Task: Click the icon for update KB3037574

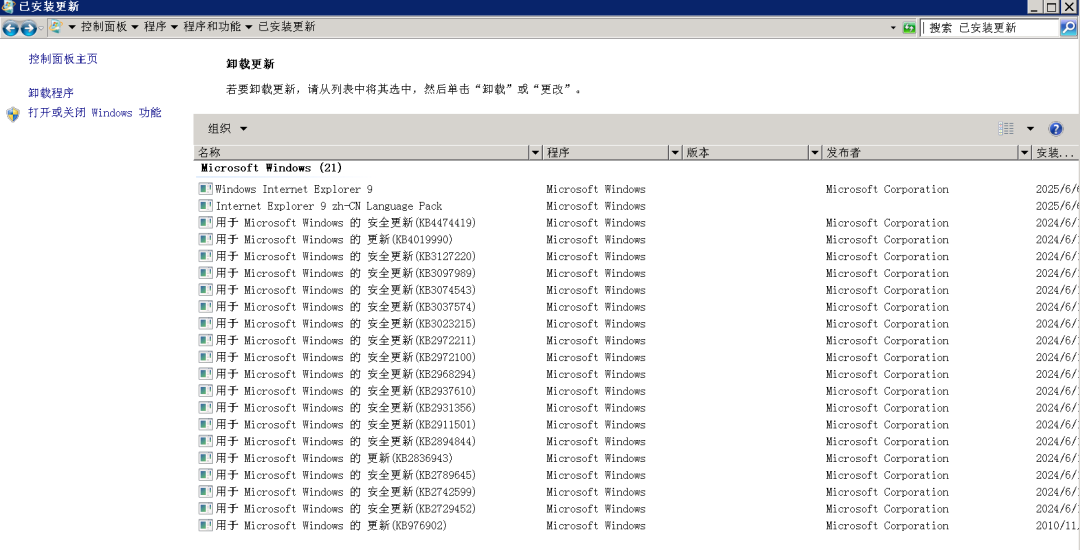Action: point(205,306)
